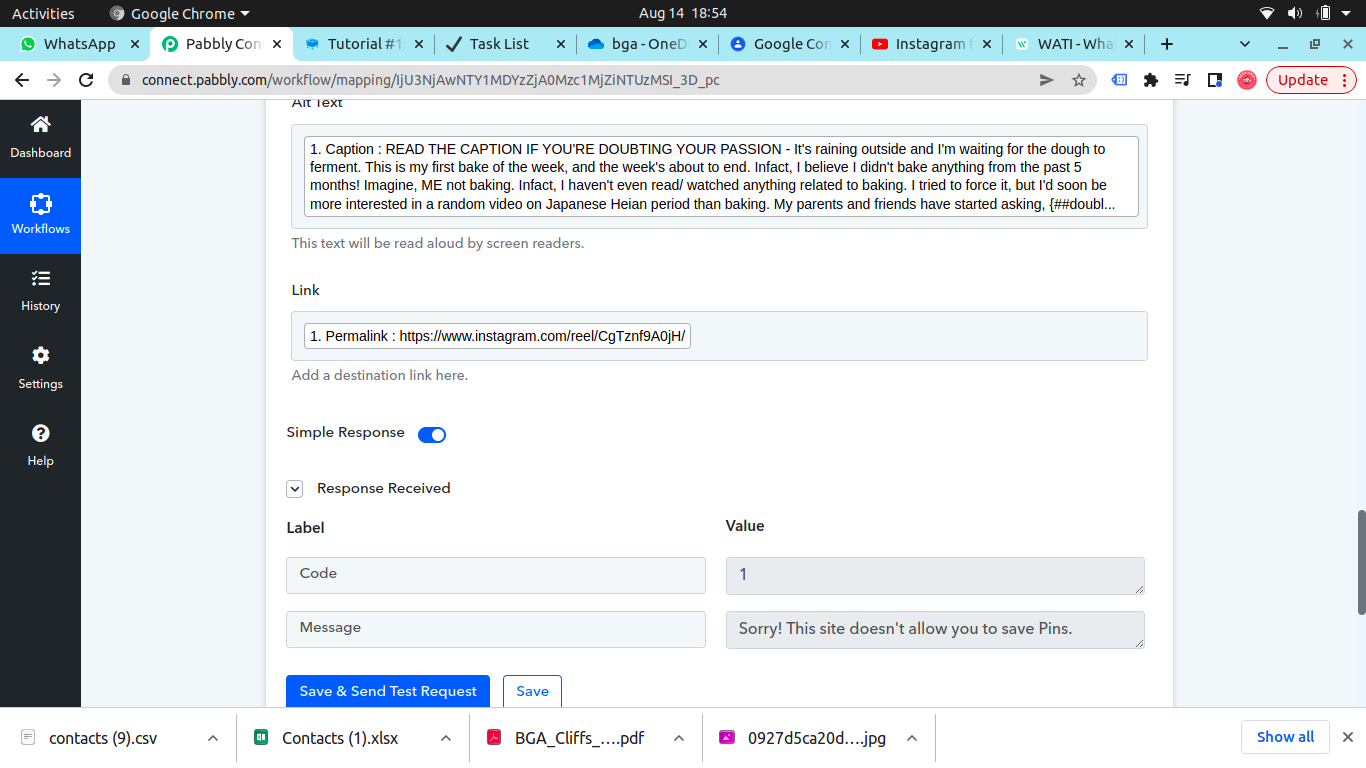Image resolution: width=1366 pixels, height=768 pixels.
Task: Click the page vertical scrollbar
Action: click(1360, 562)
